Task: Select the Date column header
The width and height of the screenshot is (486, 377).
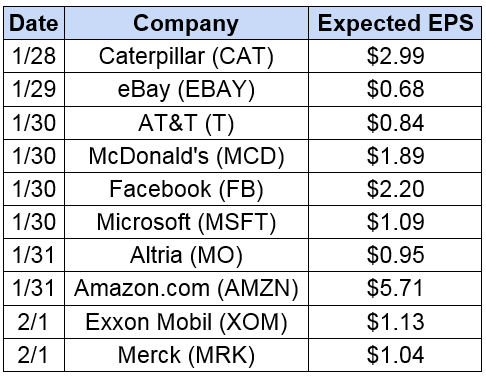Action: point(34,23)
